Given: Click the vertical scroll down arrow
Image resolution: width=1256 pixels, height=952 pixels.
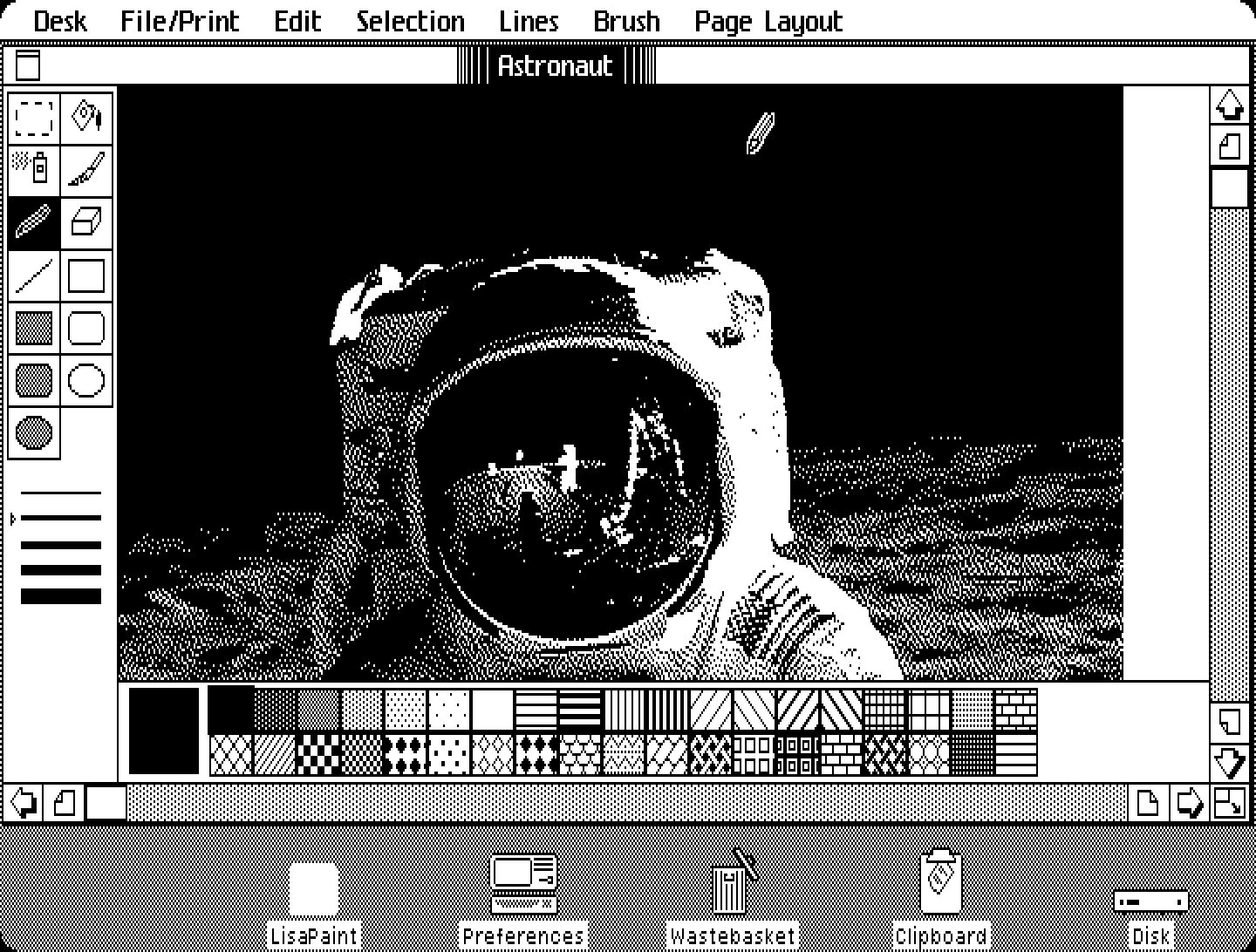Looking at the screenshot, I should pos(1230,762).
